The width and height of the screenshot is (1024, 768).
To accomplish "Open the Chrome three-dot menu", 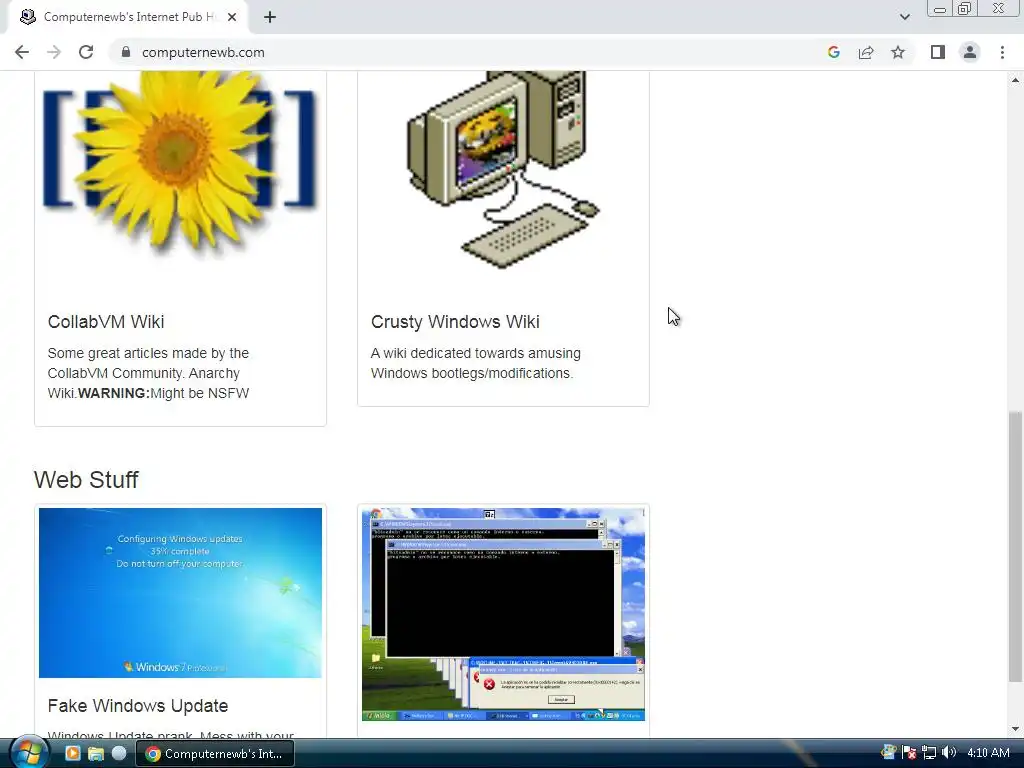I will pyautogui.click(x=1002, y=52).
